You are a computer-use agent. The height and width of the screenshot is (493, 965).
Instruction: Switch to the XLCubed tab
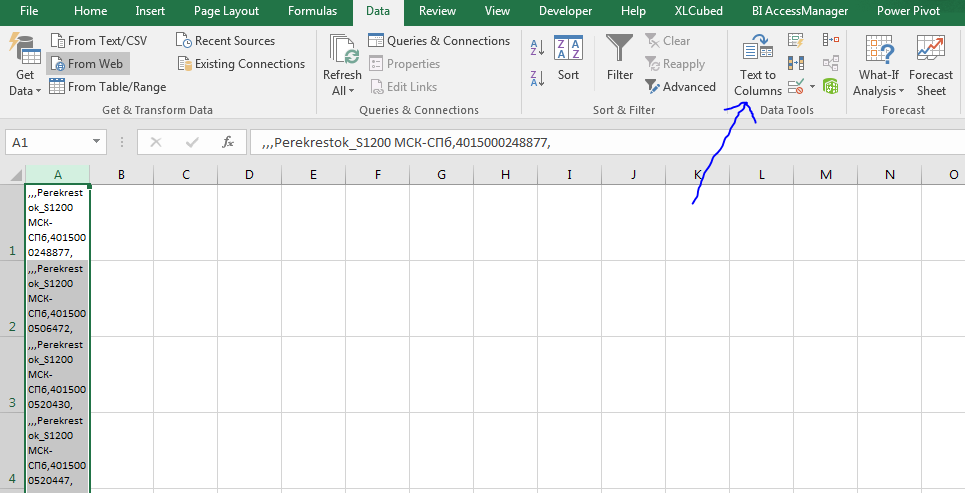(x=699, y=11)
